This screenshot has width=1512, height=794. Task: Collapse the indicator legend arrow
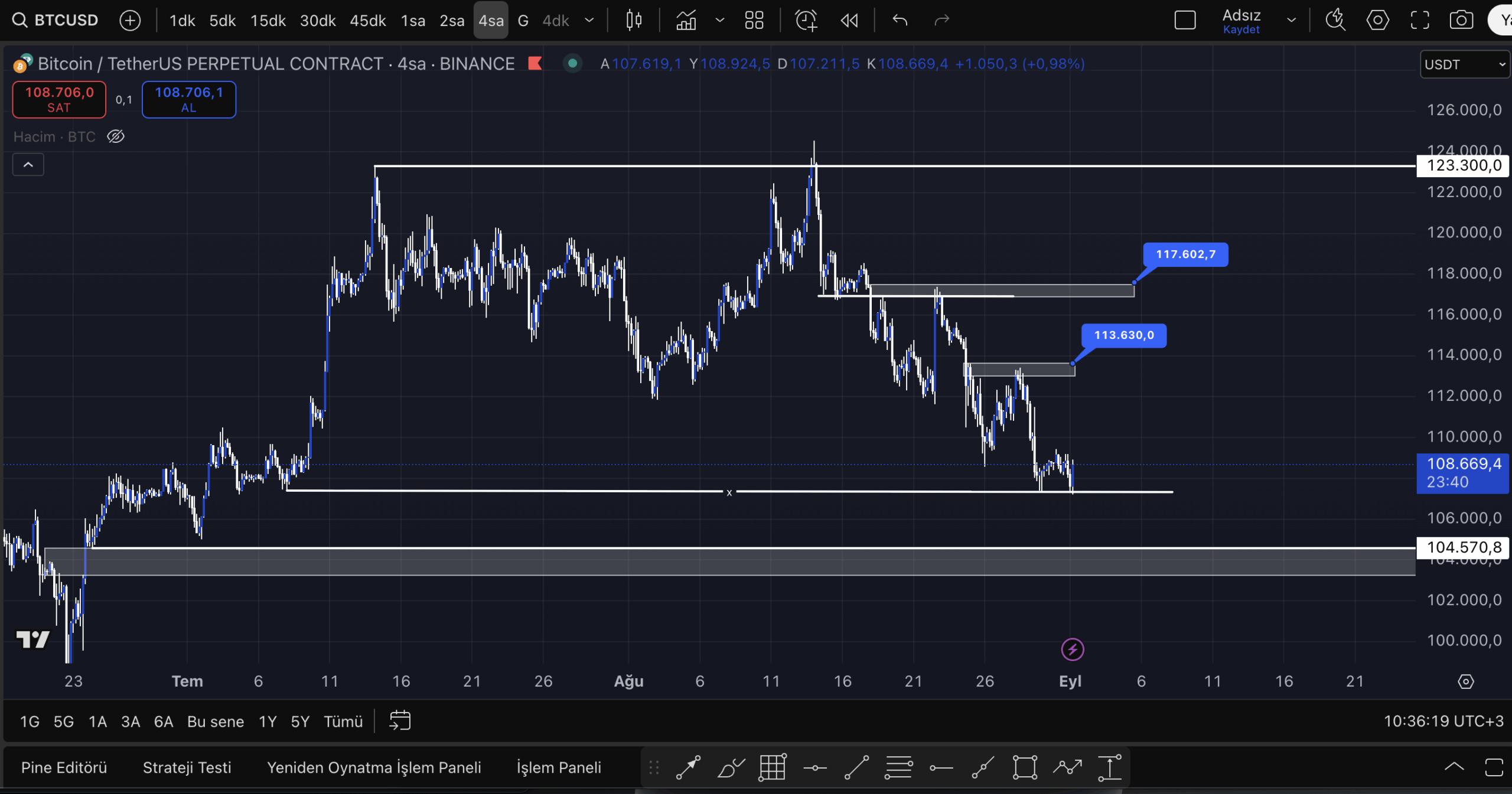click(x=28, y=165)
